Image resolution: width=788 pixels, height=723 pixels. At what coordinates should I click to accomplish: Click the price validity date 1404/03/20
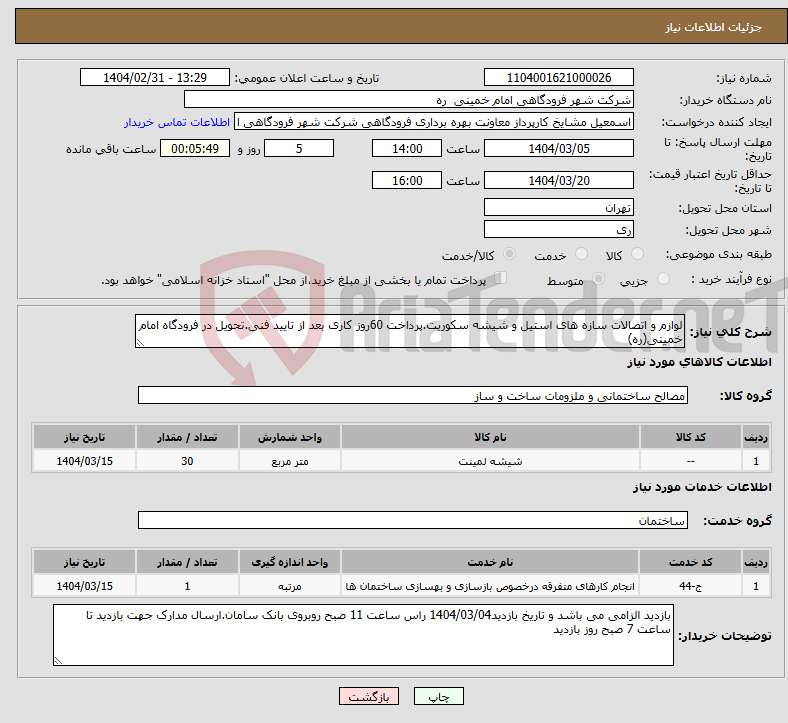point(558,180)
